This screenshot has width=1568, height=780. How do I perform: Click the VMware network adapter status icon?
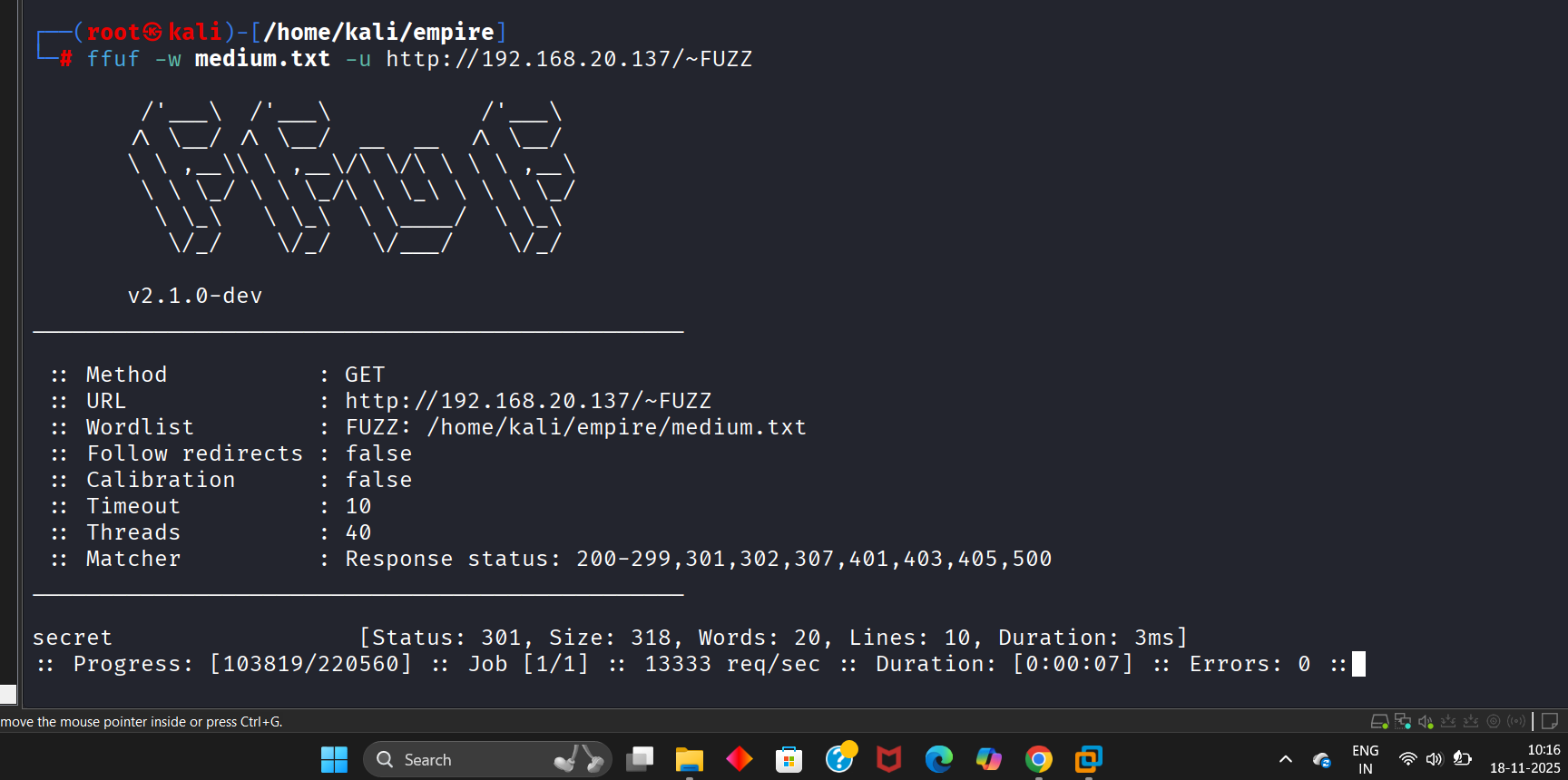(x=1403, y=722)
